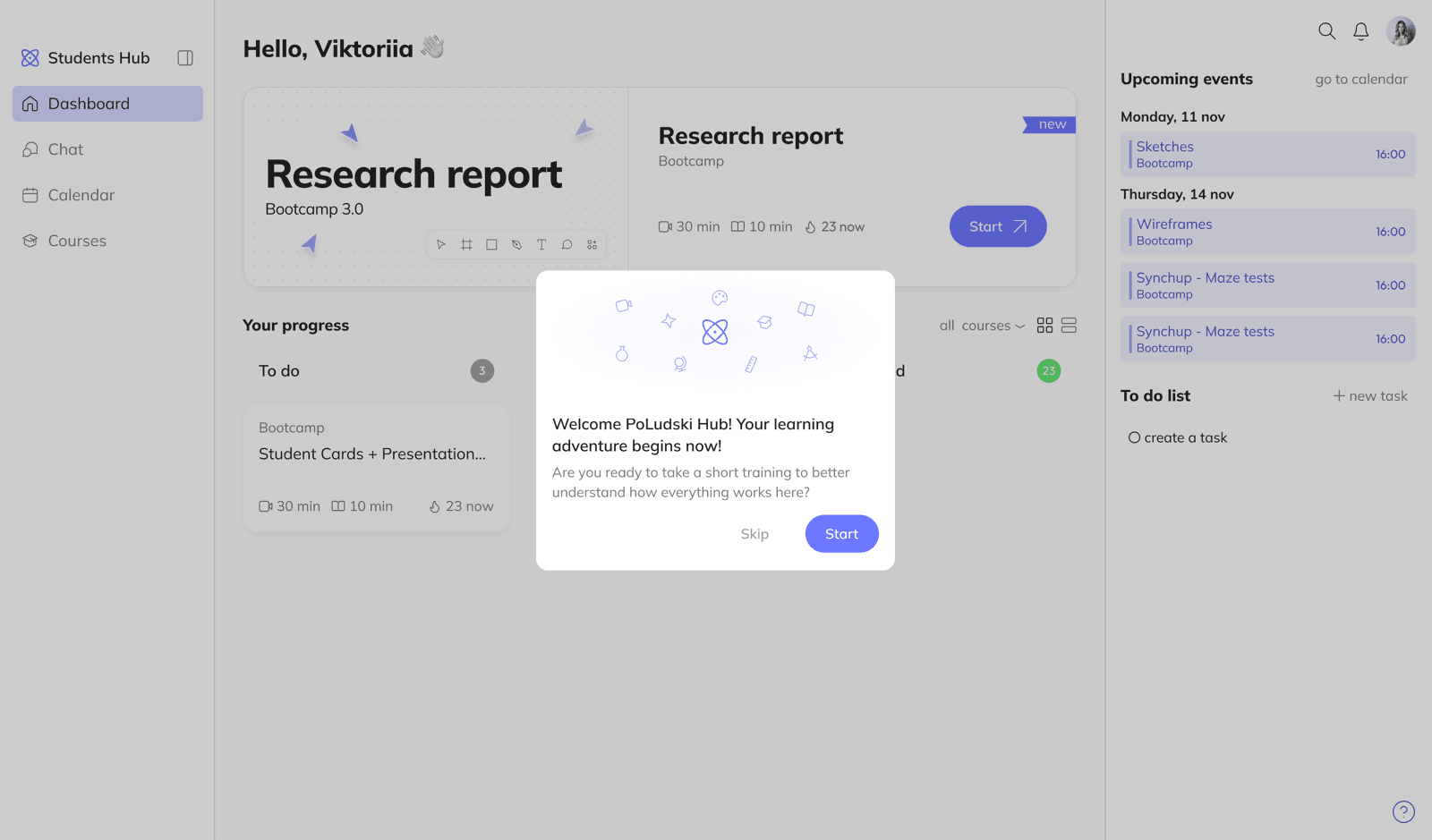Skip the welcome training dialog
Viewport: 1432px width, 840px height.
pos(754,534)
